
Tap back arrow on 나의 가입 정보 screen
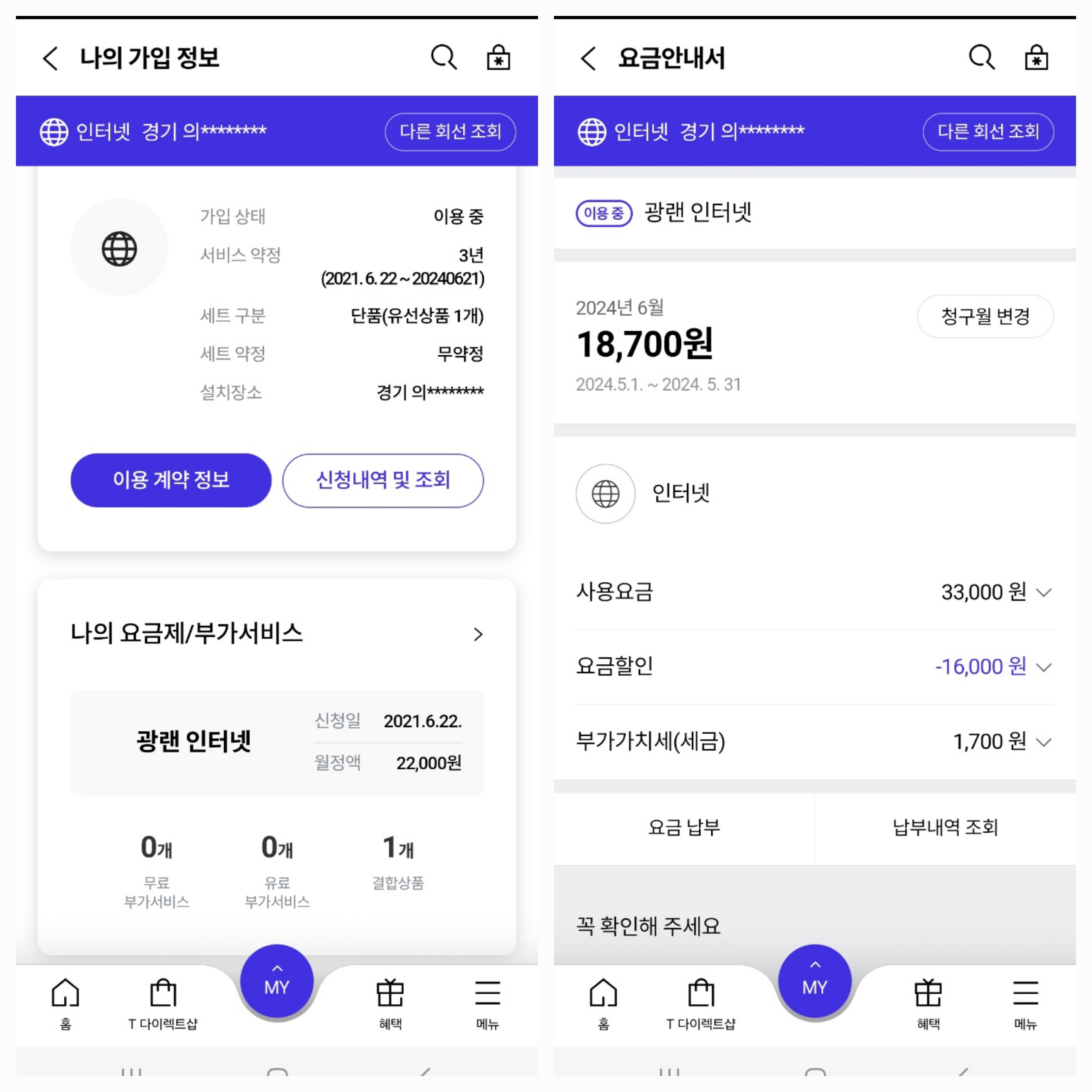point(51,58)
